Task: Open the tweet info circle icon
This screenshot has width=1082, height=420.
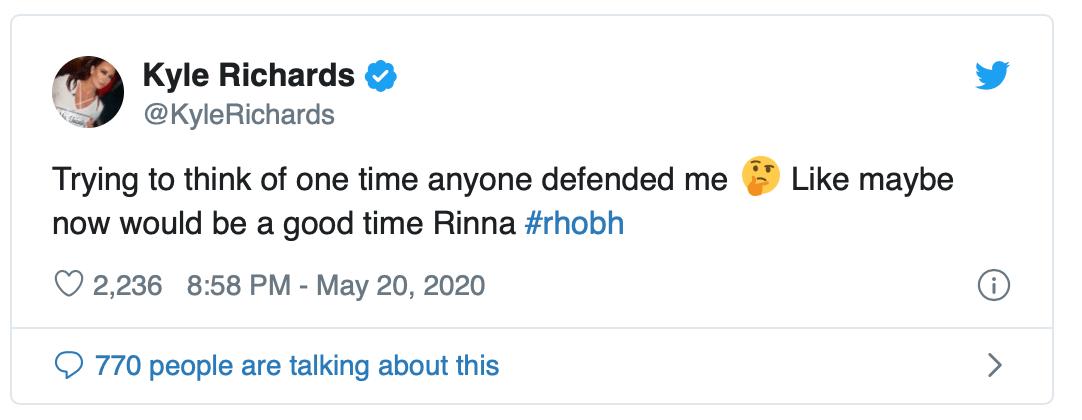Action: (x=993, y=286)
